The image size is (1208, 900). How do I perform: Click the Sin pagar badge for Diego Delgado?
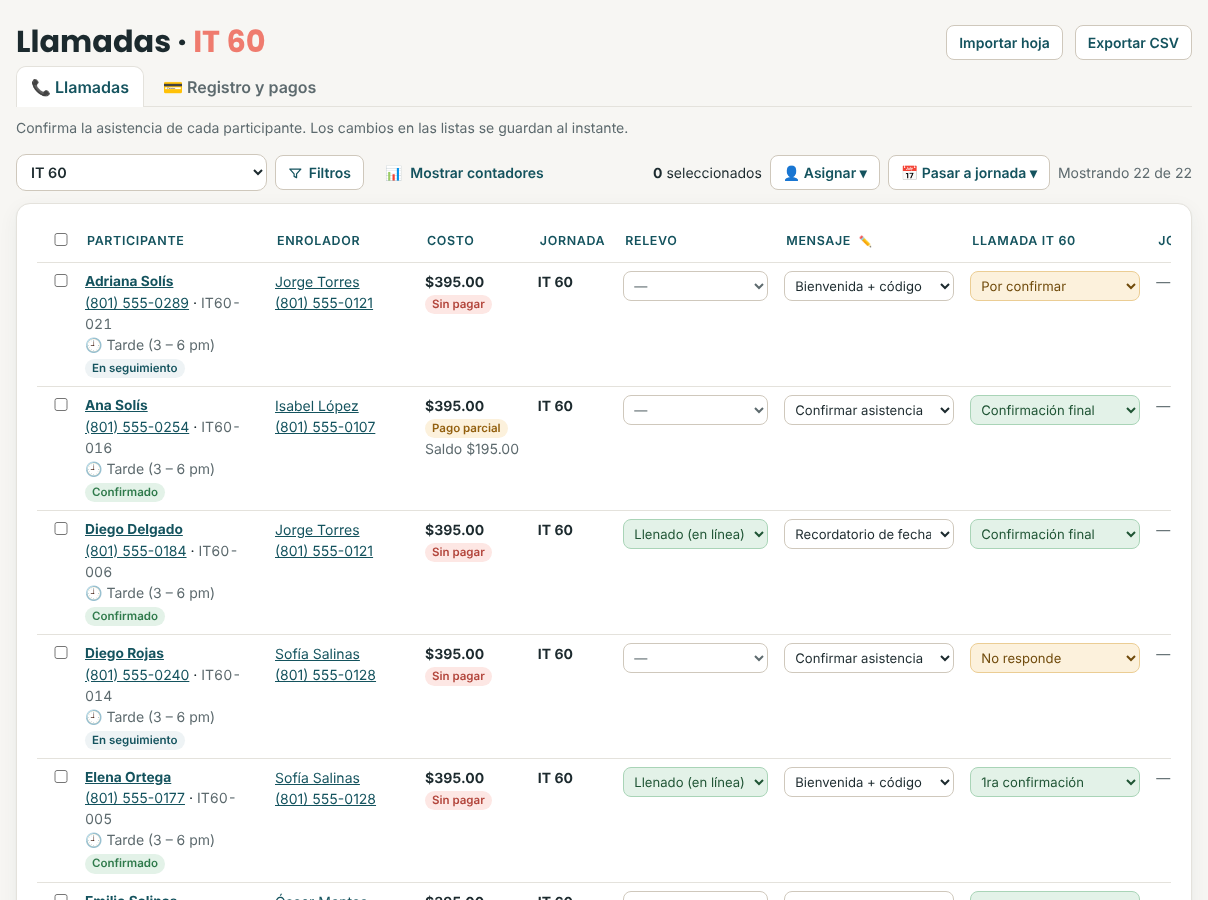pos(458,552)
